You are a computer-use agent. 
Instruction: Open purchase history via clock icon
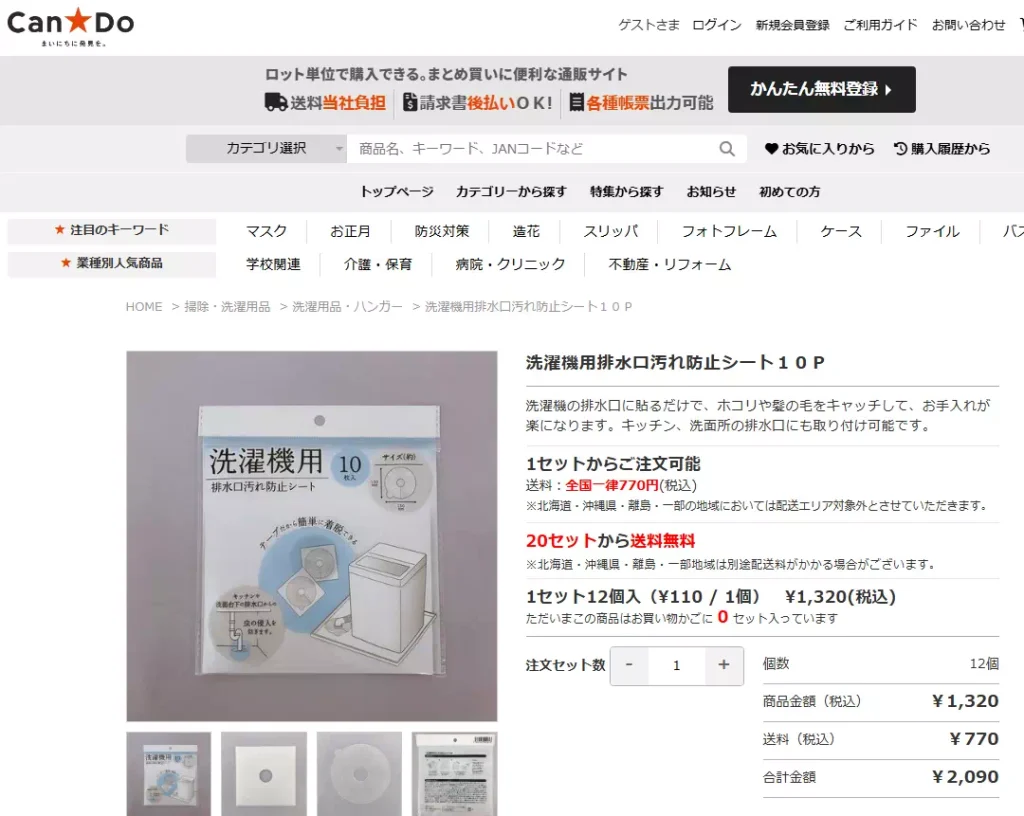click(901, 149)
